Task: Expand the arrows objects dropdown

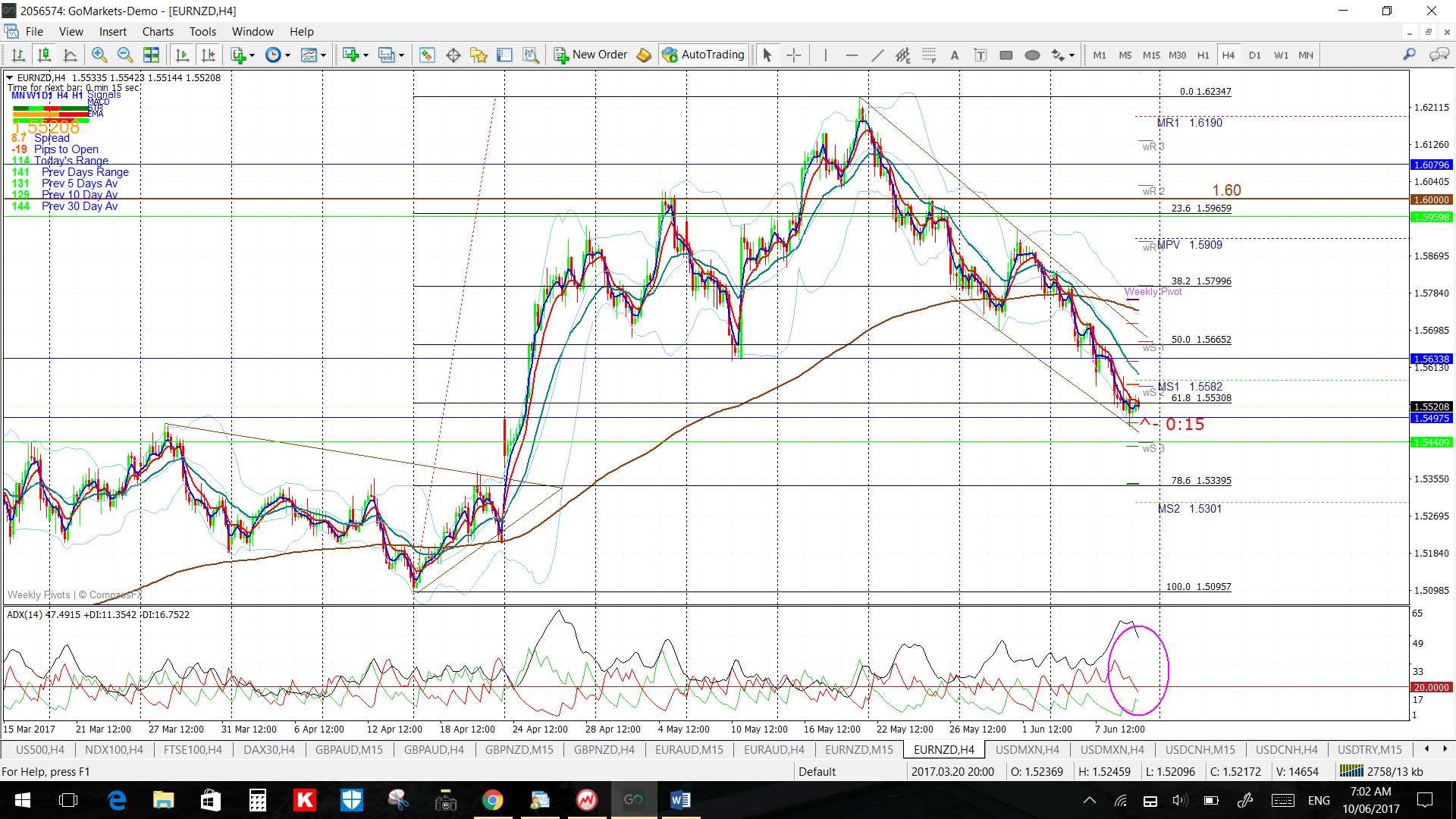Action: tap(1072, 55)
